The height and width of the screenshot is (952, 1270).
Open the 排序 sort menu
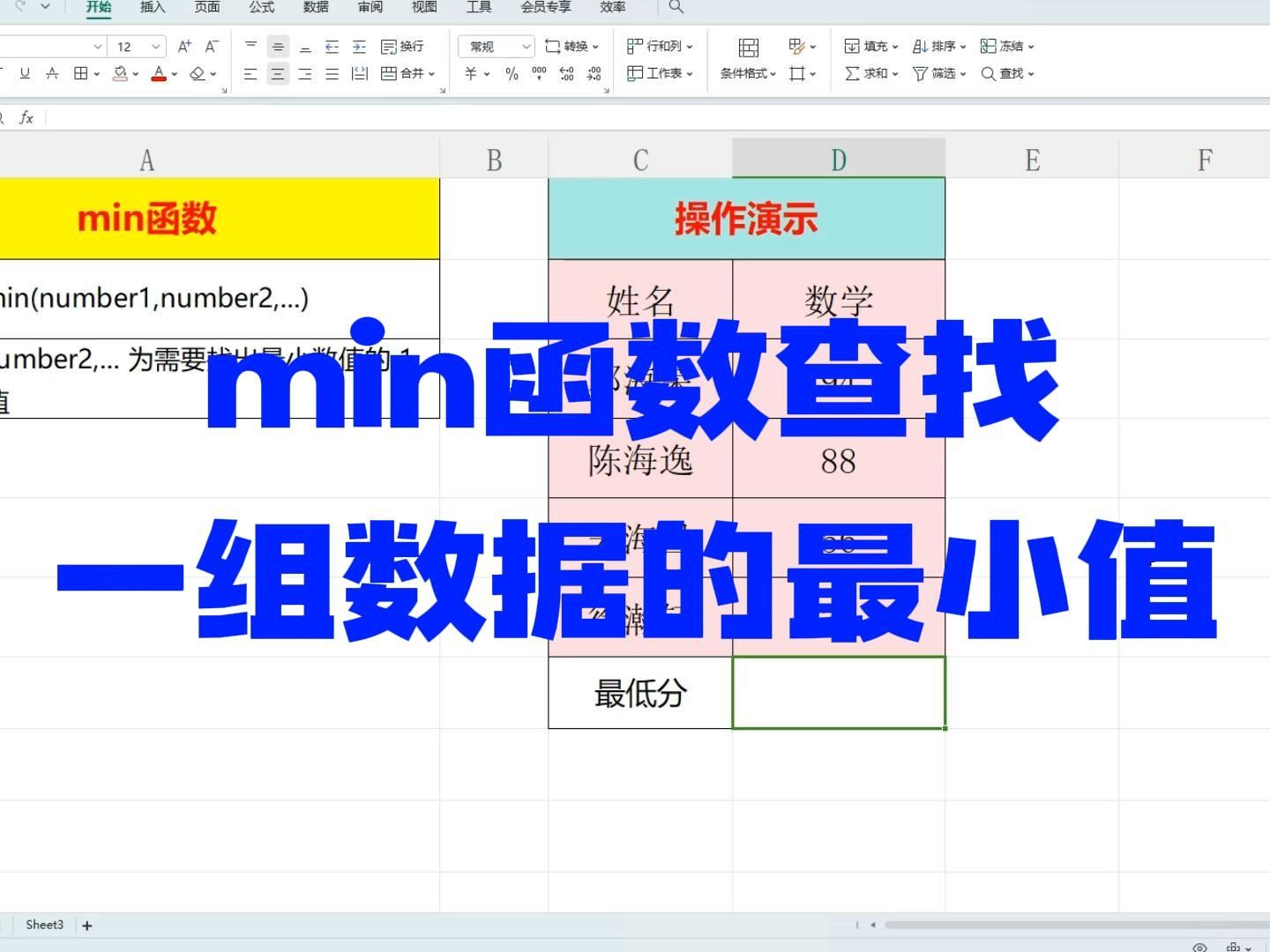(939, 46)
